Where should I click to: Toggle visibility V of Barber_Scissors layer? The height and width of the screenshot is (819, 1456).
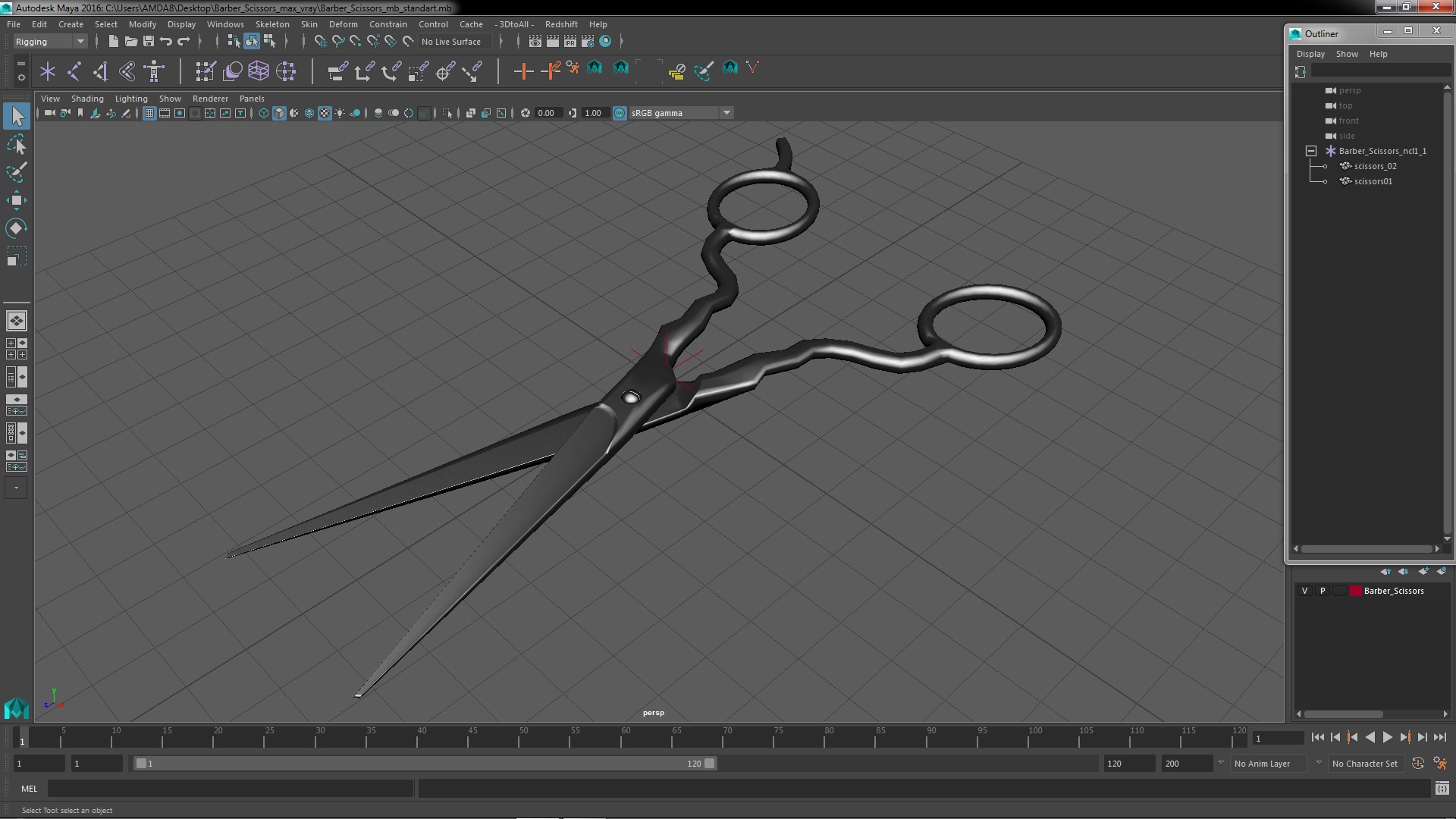coord(1304,591)
